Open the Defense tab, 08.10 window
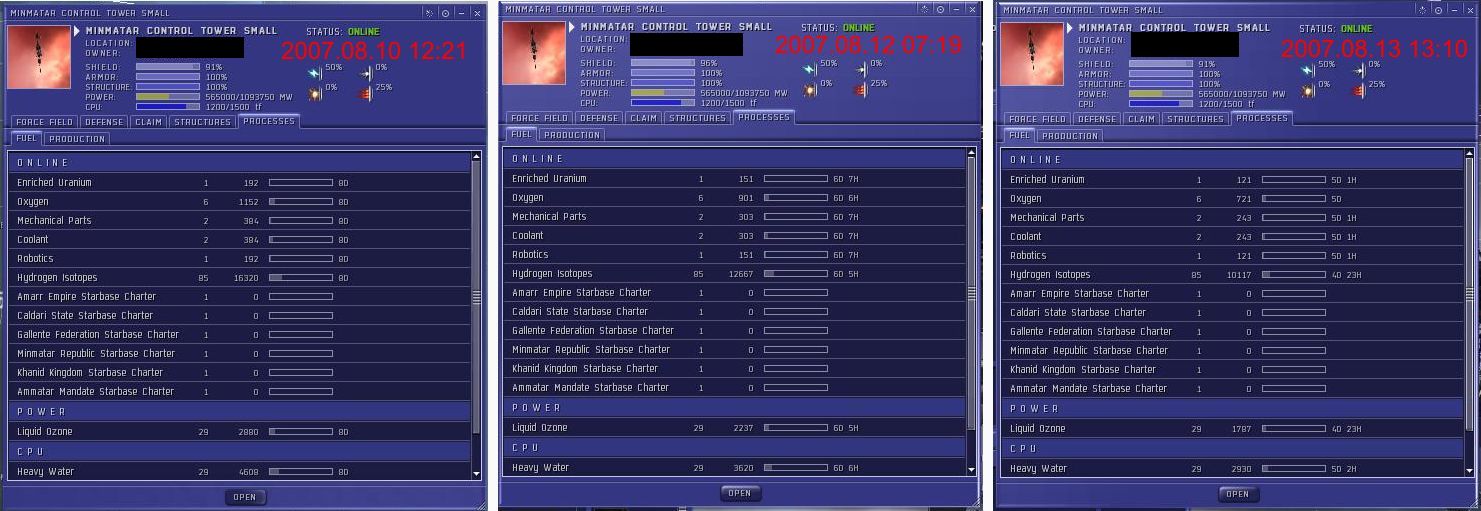Viewport: 1481px width, 511px height. coord(104,122)
